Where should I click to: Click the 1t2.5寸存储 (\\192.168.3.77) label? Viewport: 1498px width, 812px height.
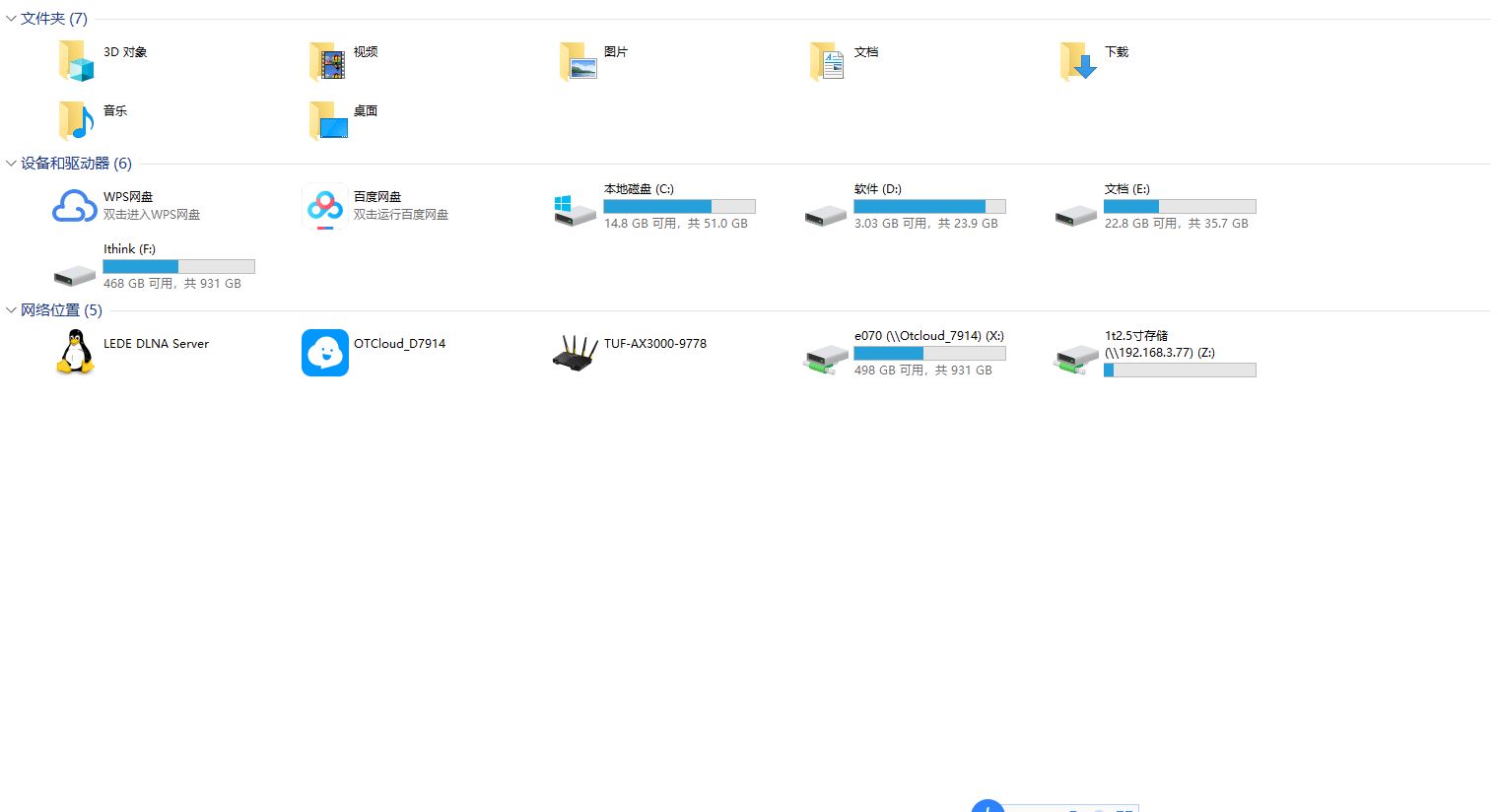(x=1160, y=344)
